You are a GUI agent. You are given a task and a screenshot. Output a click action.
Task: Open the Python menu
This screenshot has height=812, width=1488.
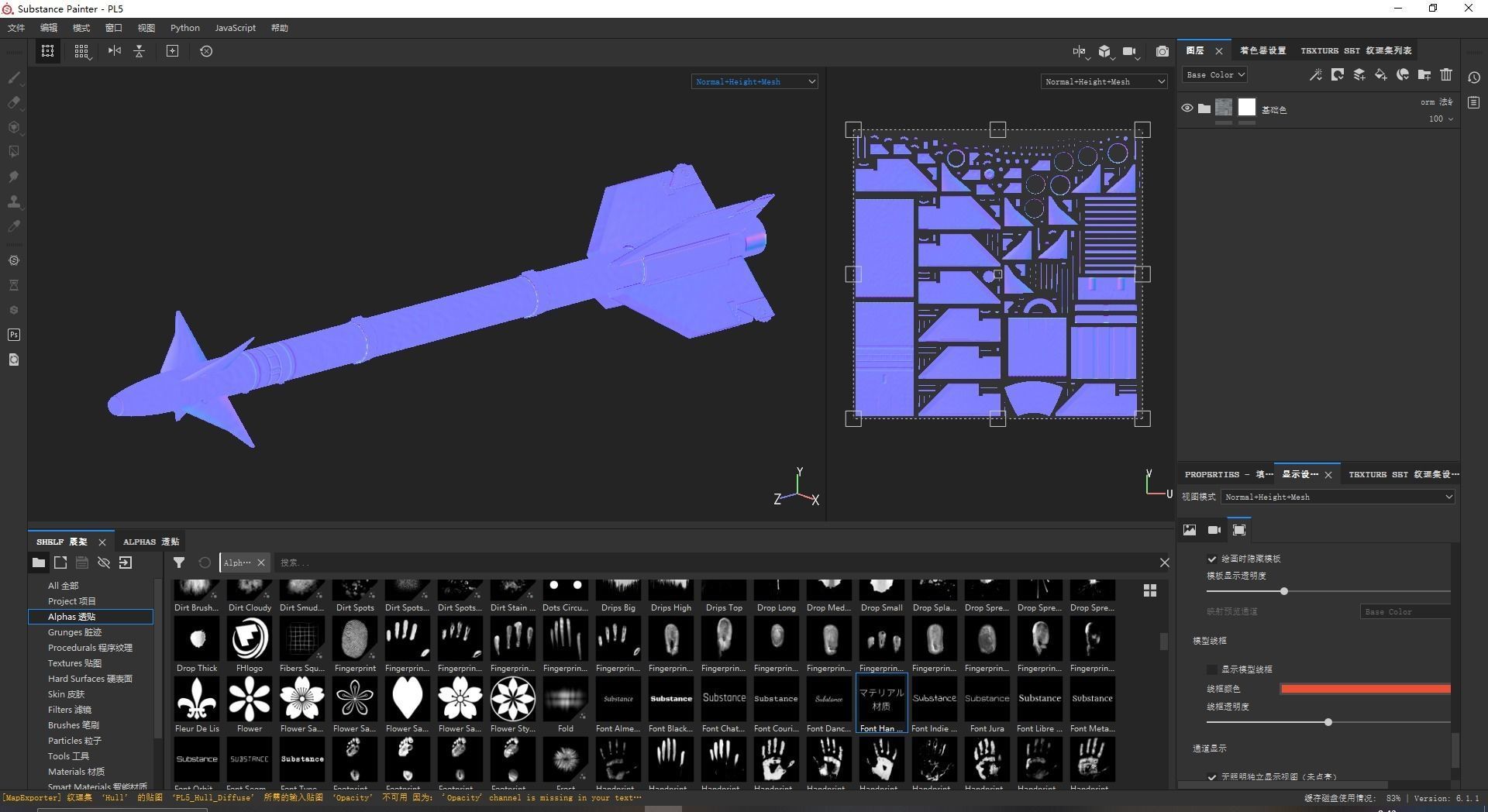coord(185,28)
